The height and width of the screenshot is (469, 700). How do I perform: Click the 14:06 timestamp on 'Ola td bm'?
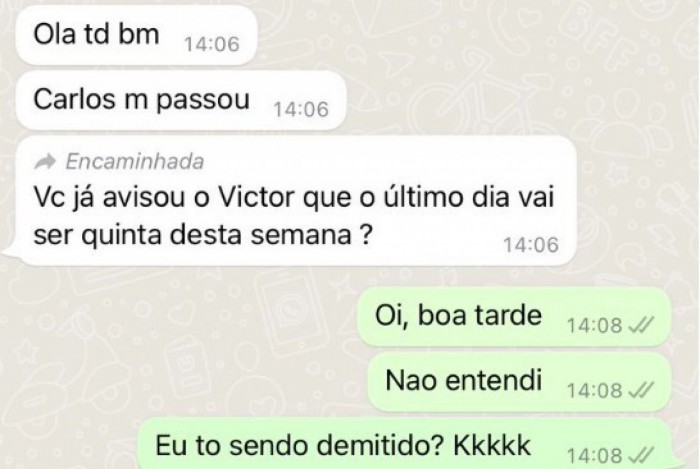pyautogui.click(x=212, y=44)
